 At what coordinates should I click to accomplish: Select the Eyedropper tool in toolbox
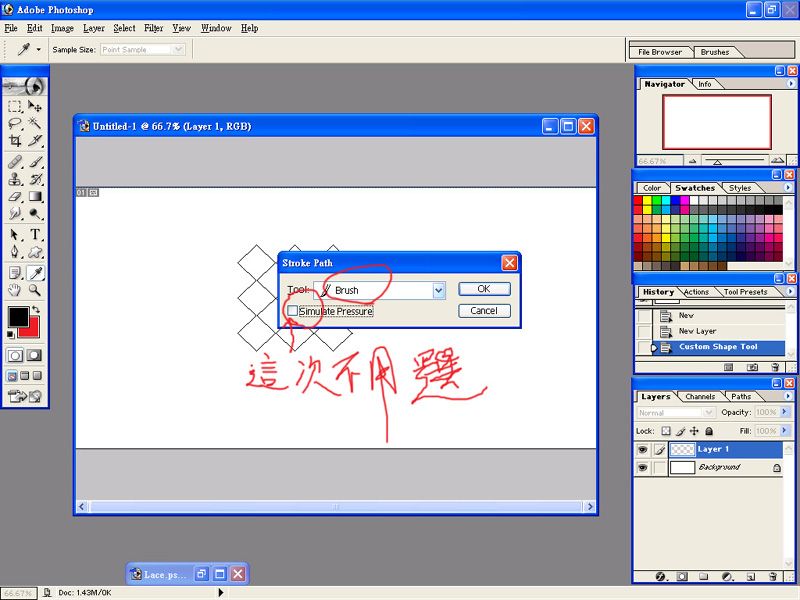tap(35, 273)
